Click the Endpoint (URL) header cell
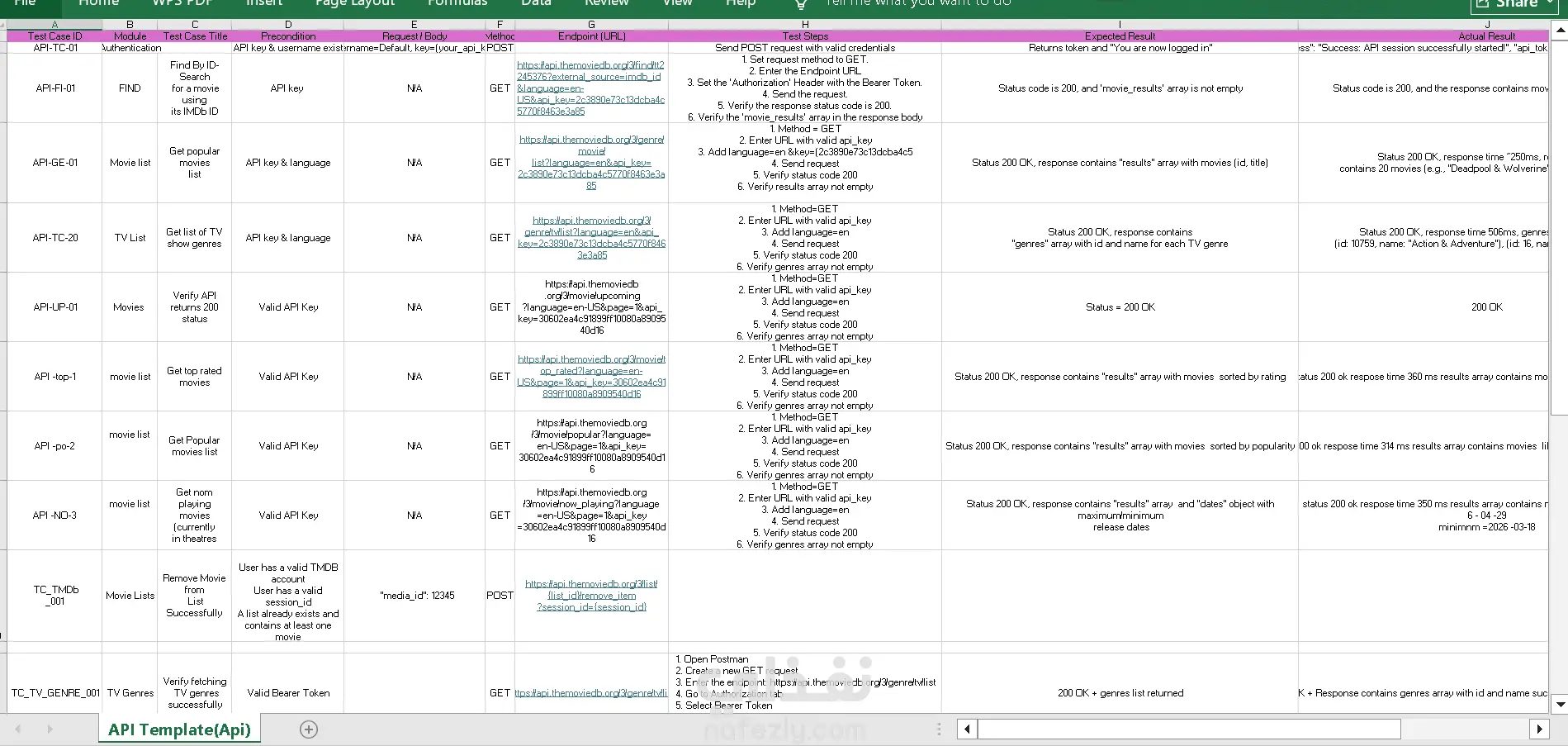Screen dimensions: 1568x746 (591, 36)
